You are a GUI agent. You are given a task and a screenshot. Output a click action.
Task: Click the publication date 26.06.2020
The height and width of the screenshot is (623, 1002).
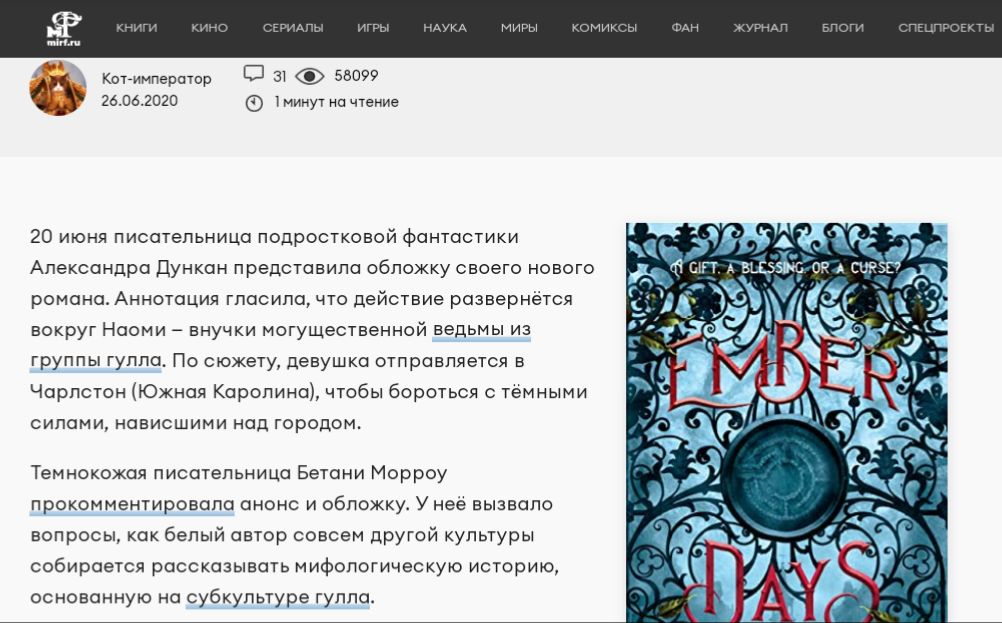(139, 100)
